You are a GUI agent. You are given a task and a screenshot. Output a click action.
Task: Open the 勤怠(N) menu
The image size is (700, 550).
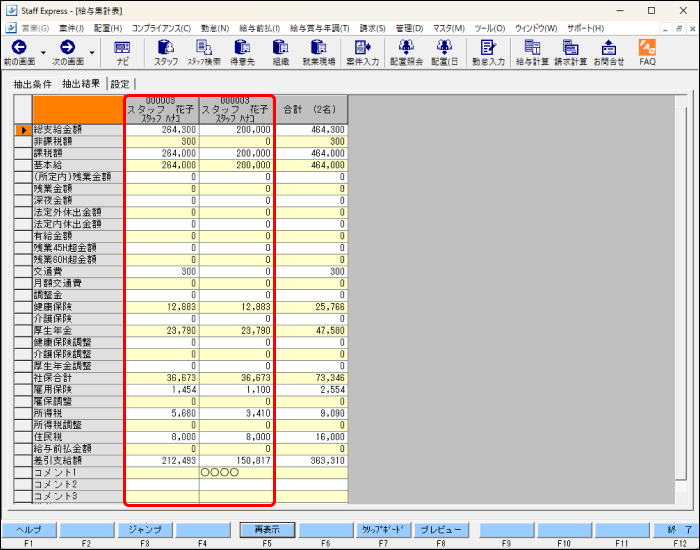click(x=215, y=28)
